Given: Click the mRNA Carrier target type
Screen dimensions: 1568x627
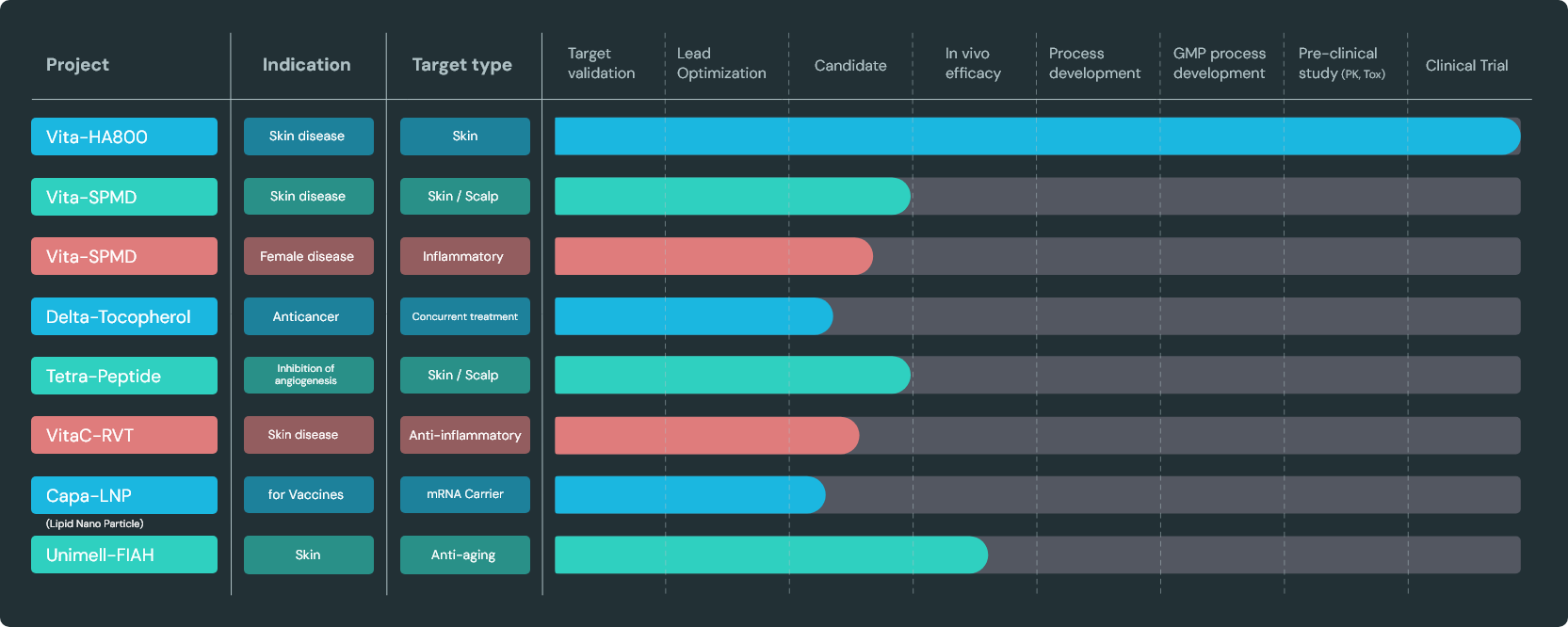Looking at the screenshot, I should coord(464,494).
